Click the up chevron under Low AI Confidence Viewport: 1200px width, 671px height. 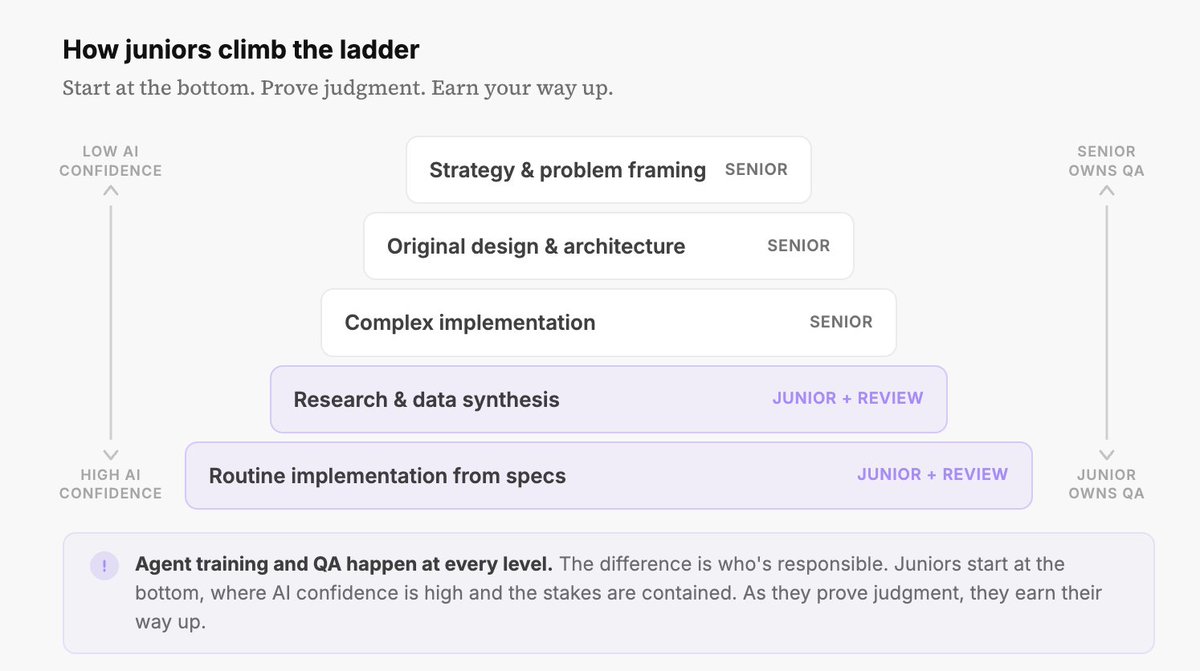(x=111, y=190)
